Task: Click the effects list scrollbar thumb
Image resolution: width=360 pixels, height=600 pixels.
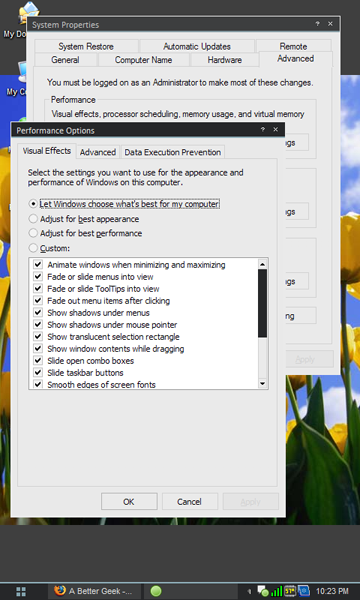Action: tap(262, 303)
